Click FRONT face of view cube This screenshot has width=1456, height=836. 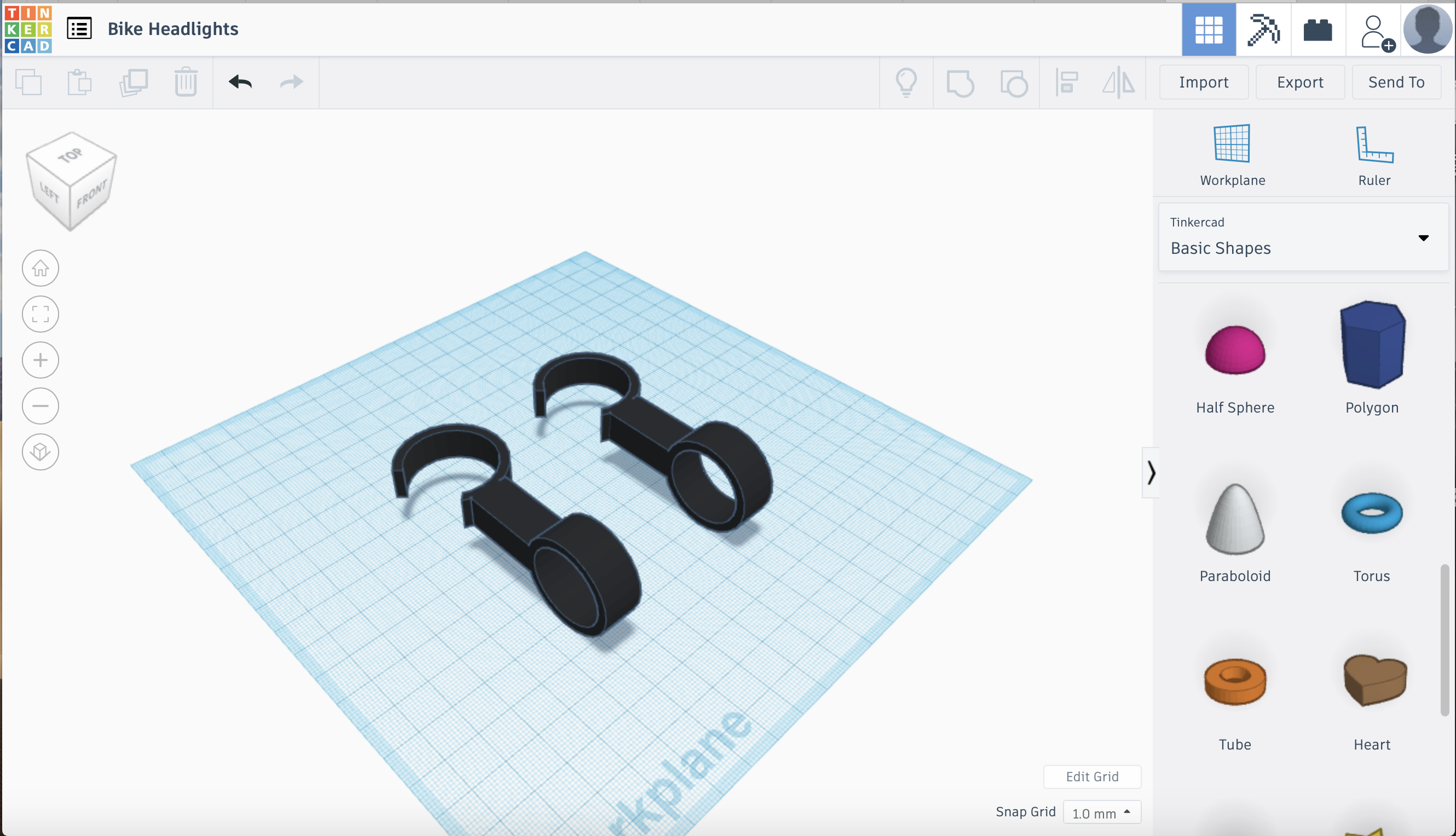tap(92, 195)
